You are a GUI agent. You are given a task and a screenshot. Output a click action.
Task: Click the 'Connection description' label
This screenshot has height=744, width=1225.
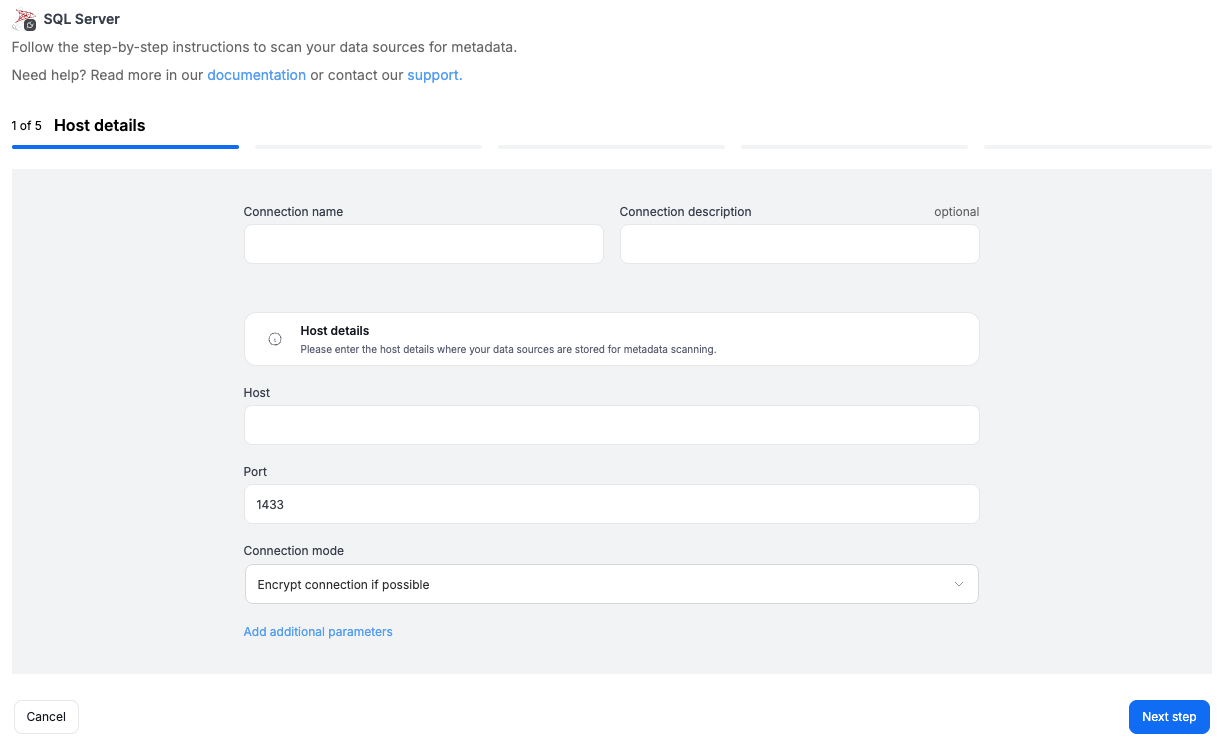pos(686,212)
